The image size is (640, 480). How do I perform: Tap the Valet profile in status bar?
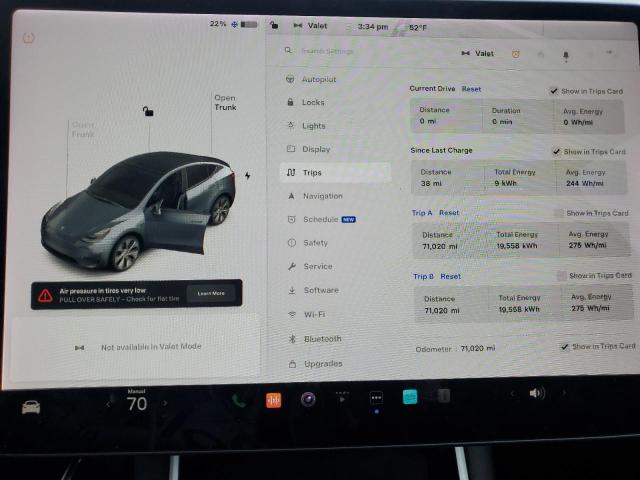coord(311,26)
